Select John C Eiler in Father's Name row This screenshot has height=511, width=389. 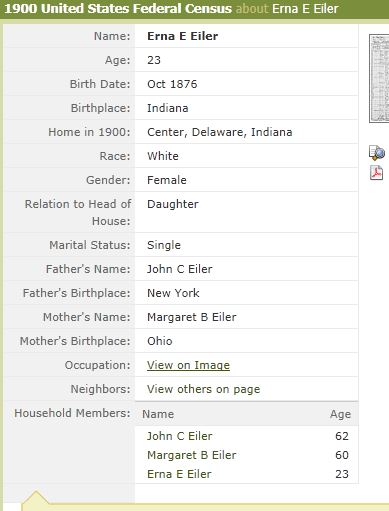(180, 269)
